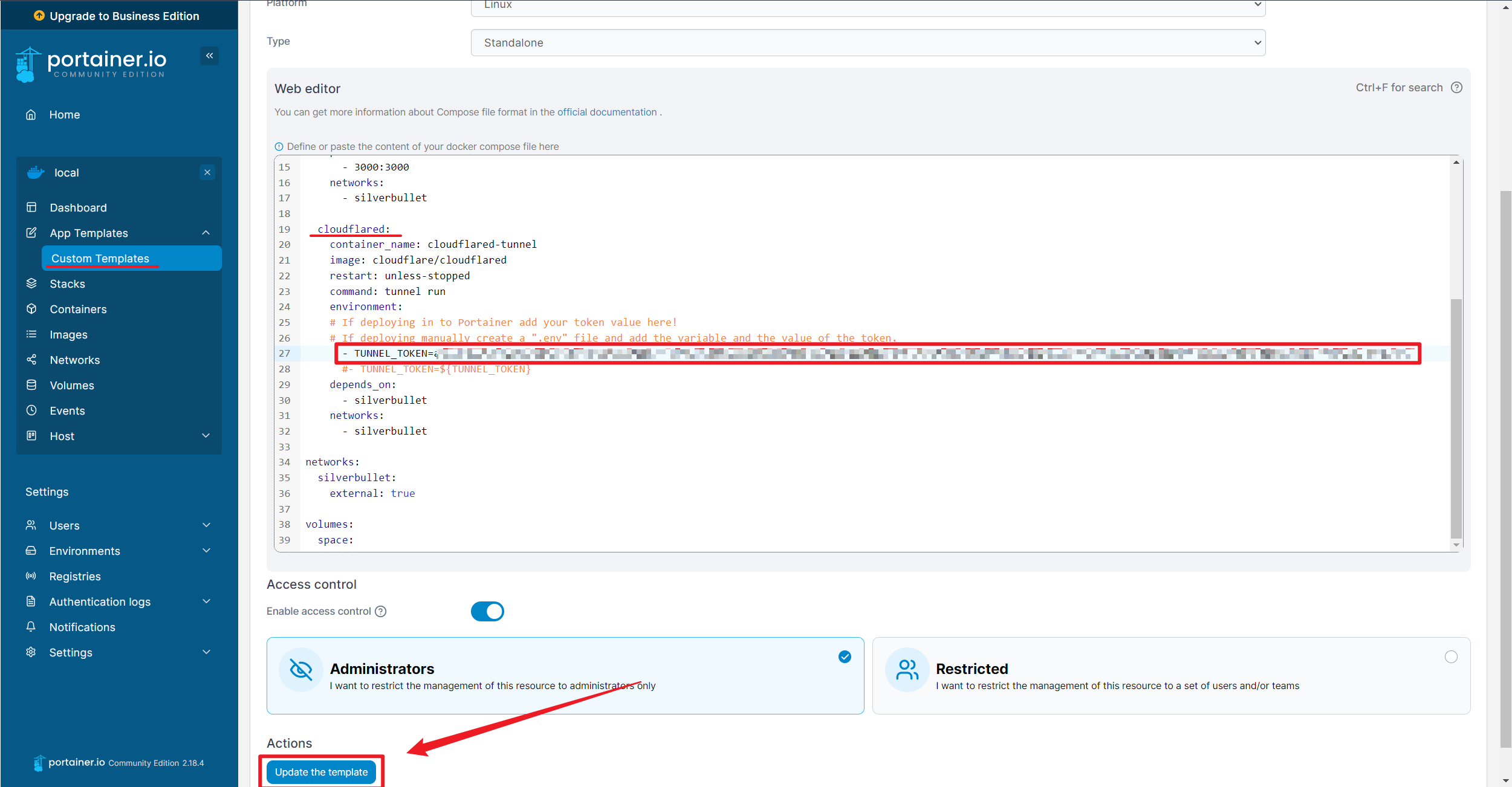Screen dimensions: 1512x787
Task: Close the local environment with X
Action: [x=207, y=172]
